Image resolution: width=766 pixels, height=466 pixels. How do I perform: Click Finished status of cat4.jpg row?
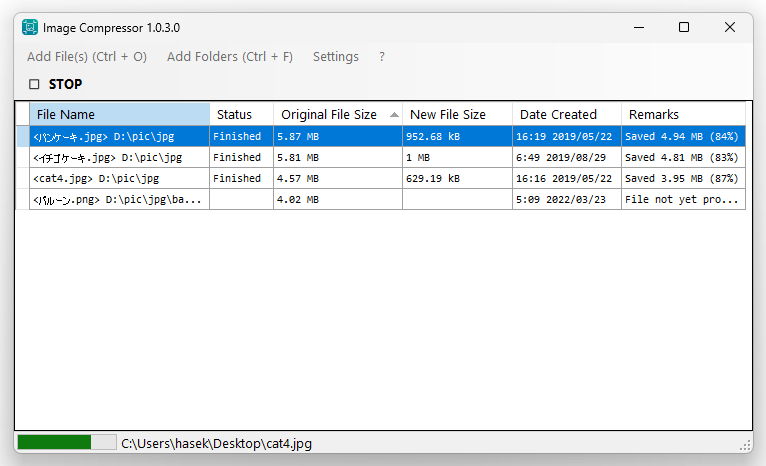tap(241, 178)
